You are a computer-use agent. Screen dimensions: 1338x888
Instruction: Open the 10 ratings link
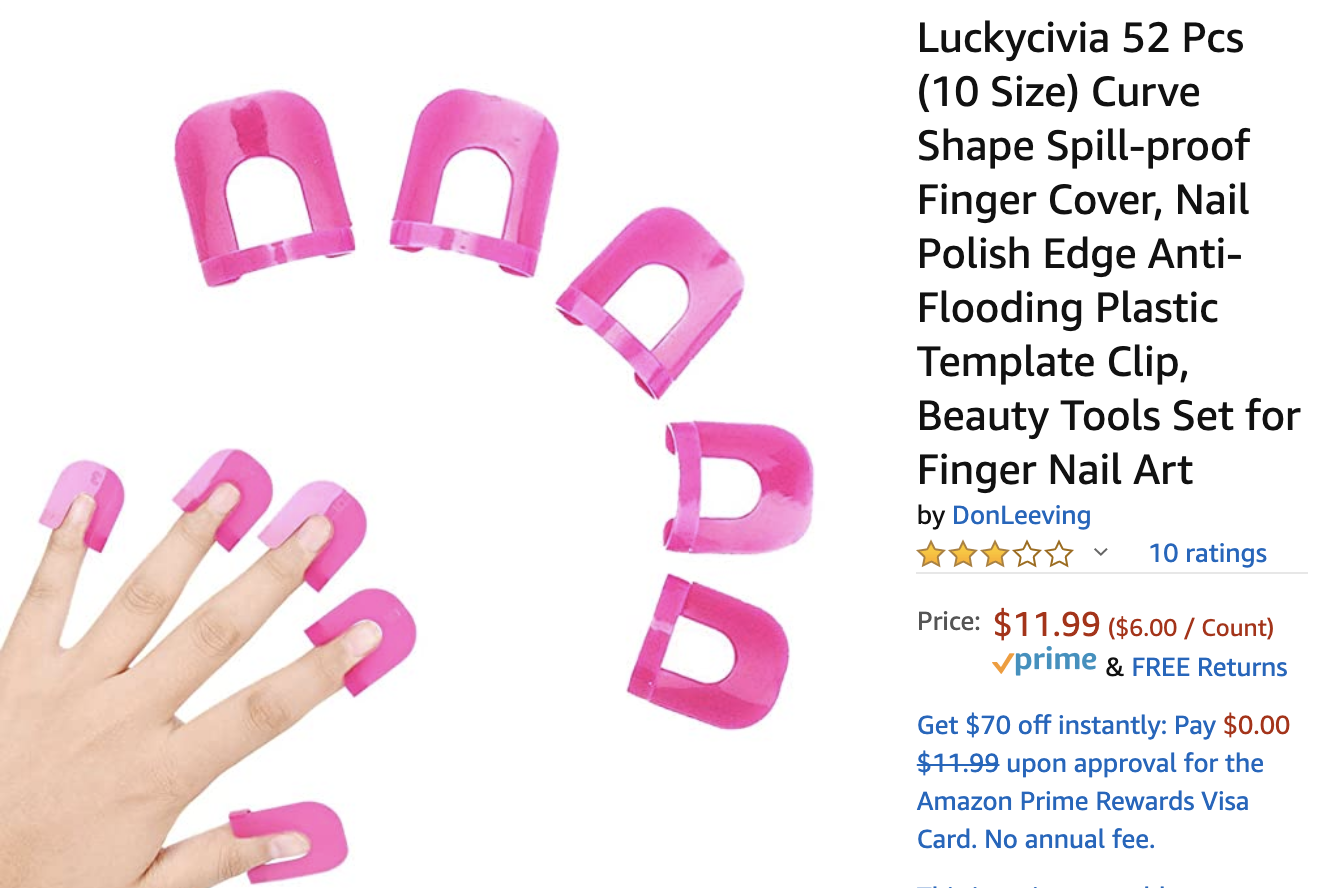[x=1207, y=553]
